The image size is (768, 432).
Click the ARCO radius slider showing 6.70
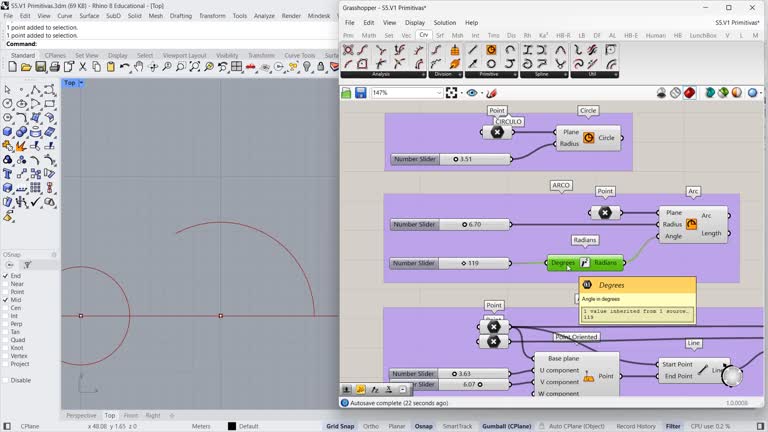[x=471, y=225]
